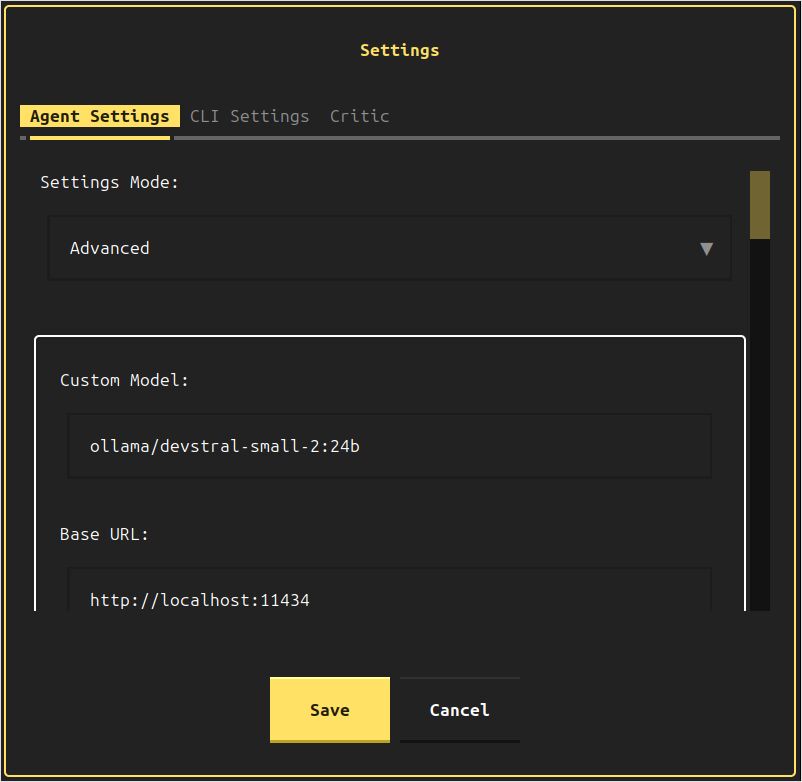Save the agent settings

coord(329,710)
